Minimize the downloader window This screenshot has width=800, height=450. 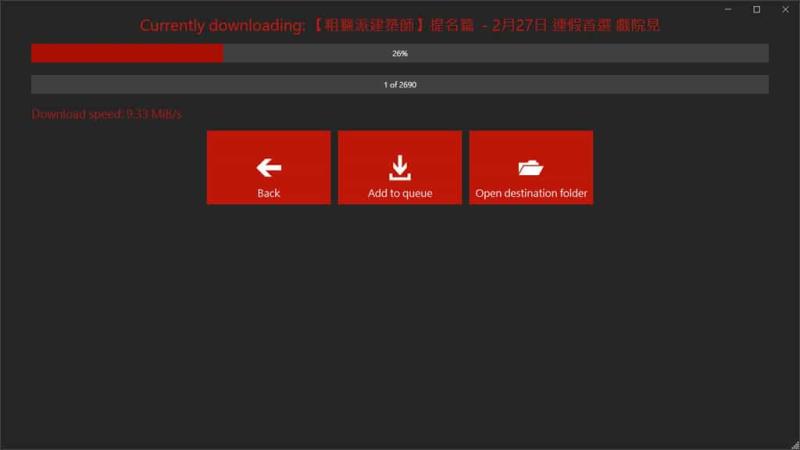point(728,9)
